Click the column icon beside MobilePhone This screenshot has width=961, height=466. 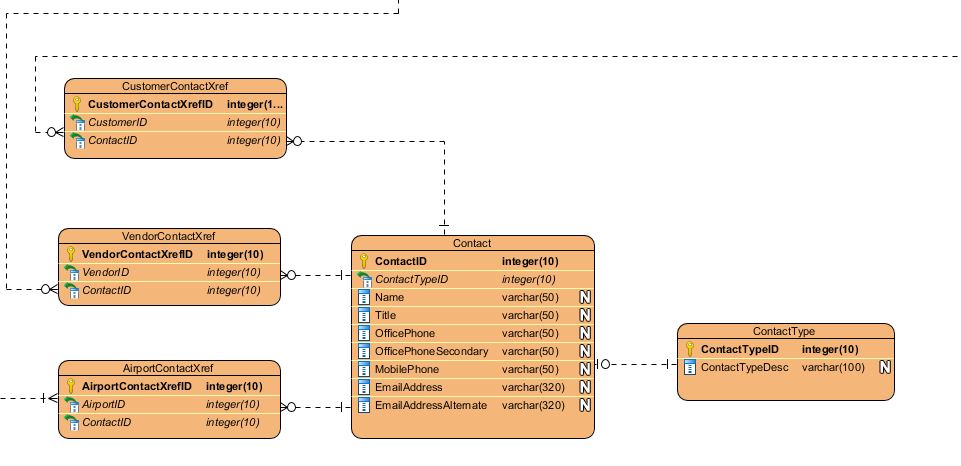tap(364, 369)
